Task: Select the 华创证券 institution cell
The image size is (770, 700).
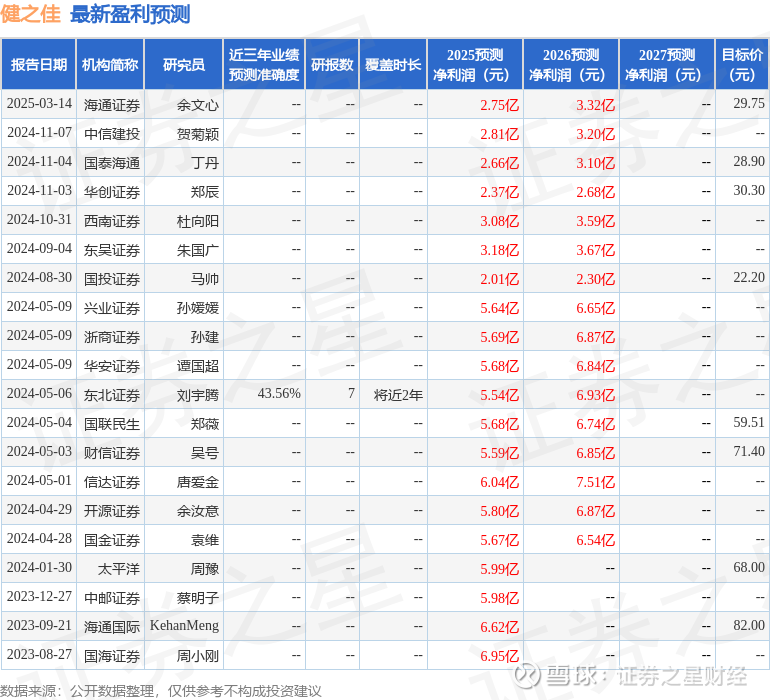Action: tap(112, 192)
